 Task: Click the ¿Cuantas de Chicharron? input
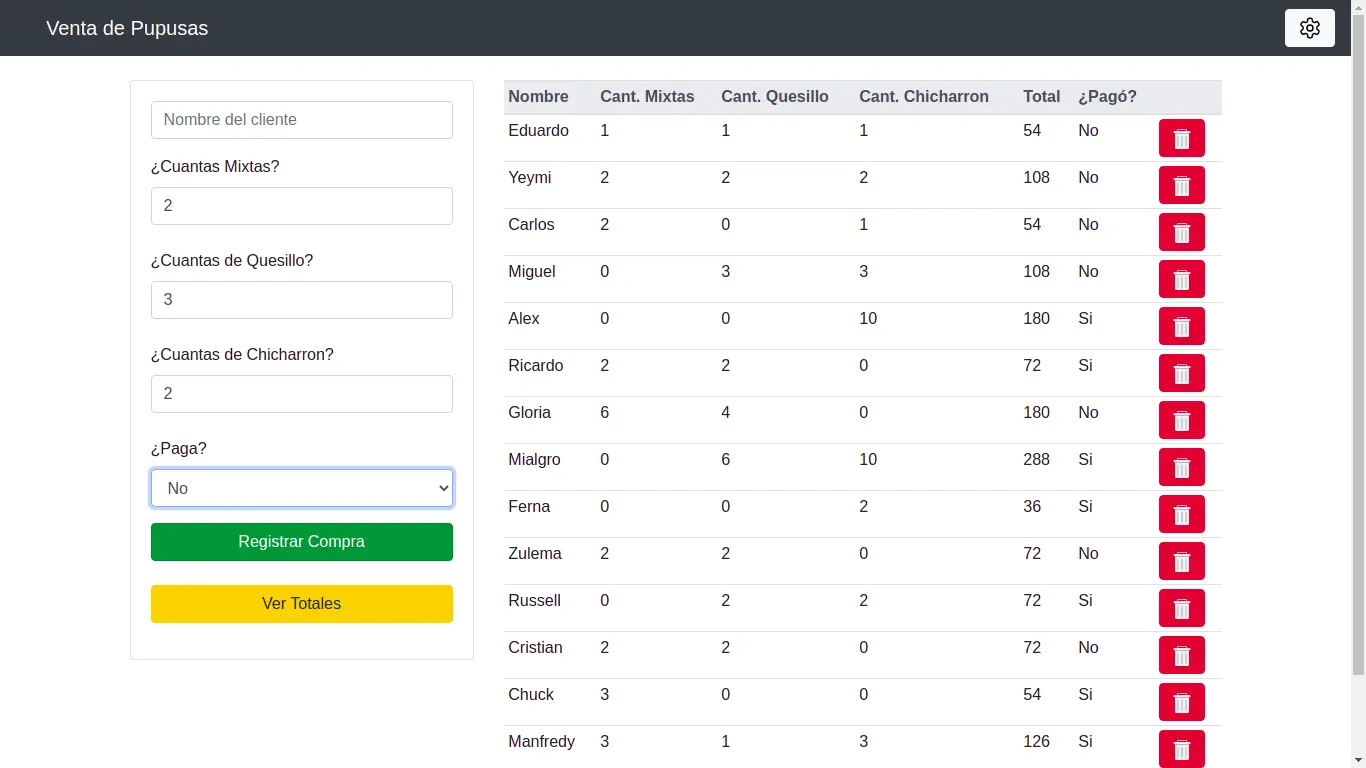[301, 394]
